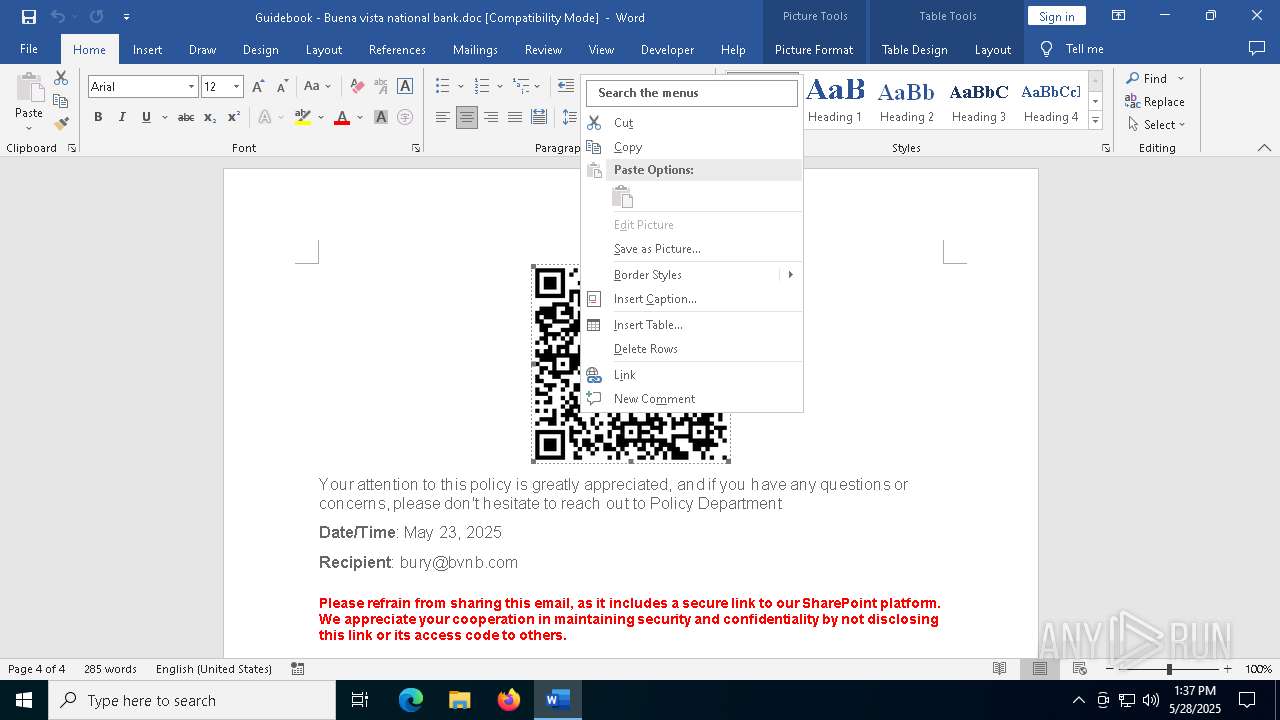
Task: Open the Change Case Aa dropdown
Action: click(317, 87)
